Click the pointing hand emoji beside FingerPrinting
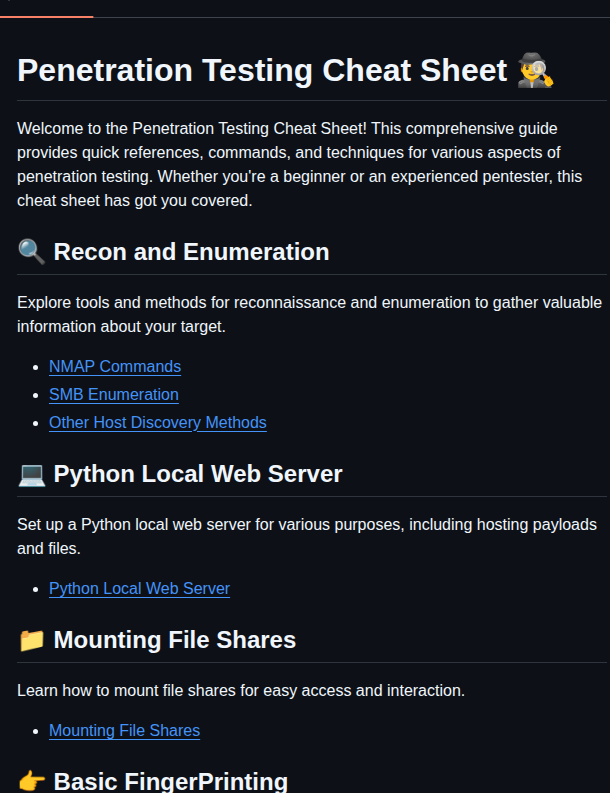The width and height of the screenshot is (610, 793). 31,781
